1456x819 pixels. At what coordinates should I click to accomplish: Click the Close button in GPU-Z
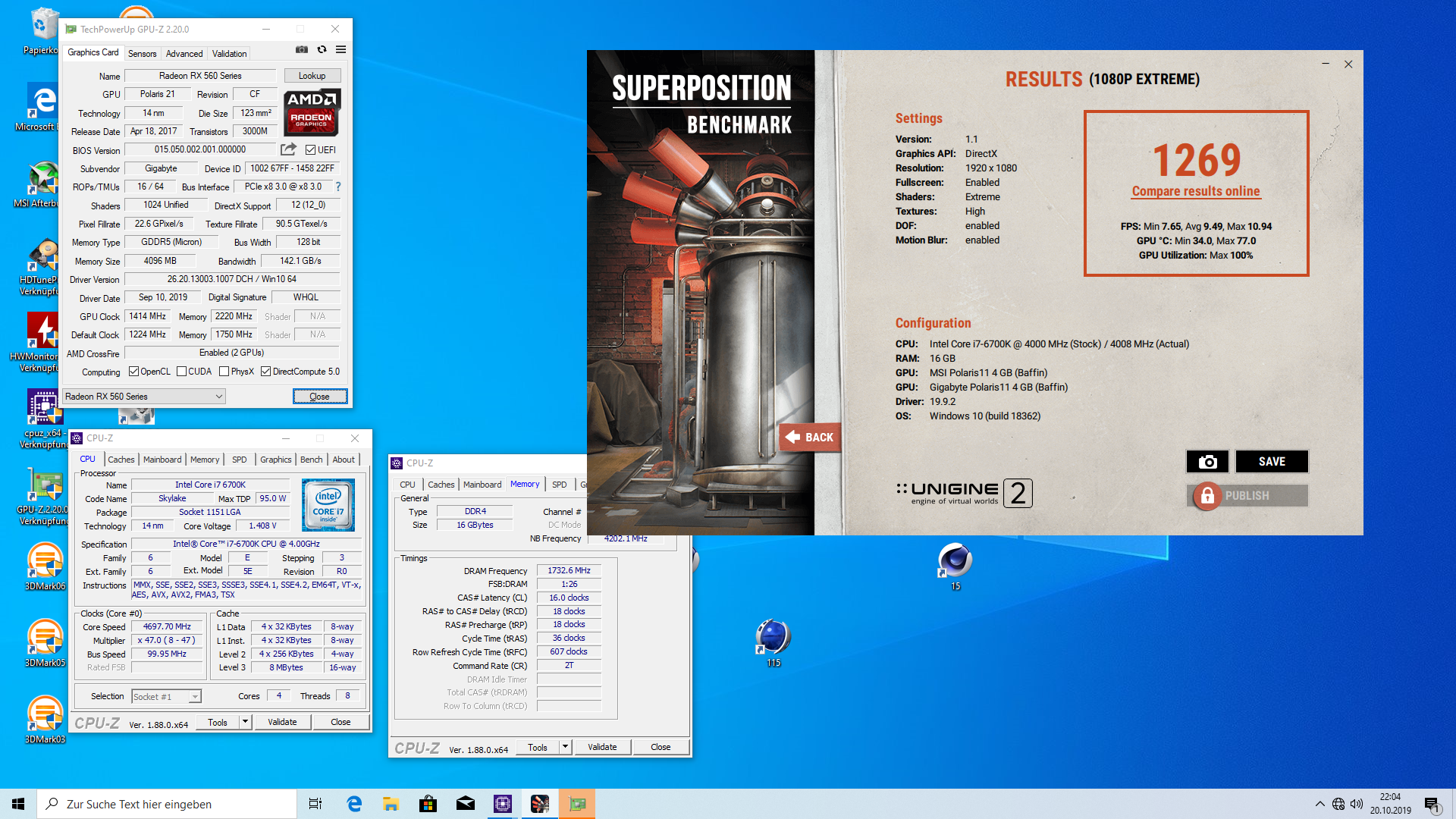[x=319, y=397]
